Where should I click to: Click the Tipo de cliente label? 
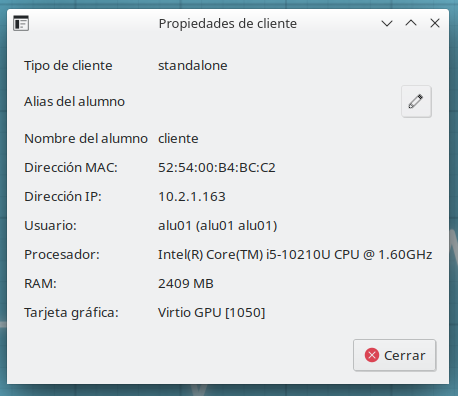coord(68,66)
